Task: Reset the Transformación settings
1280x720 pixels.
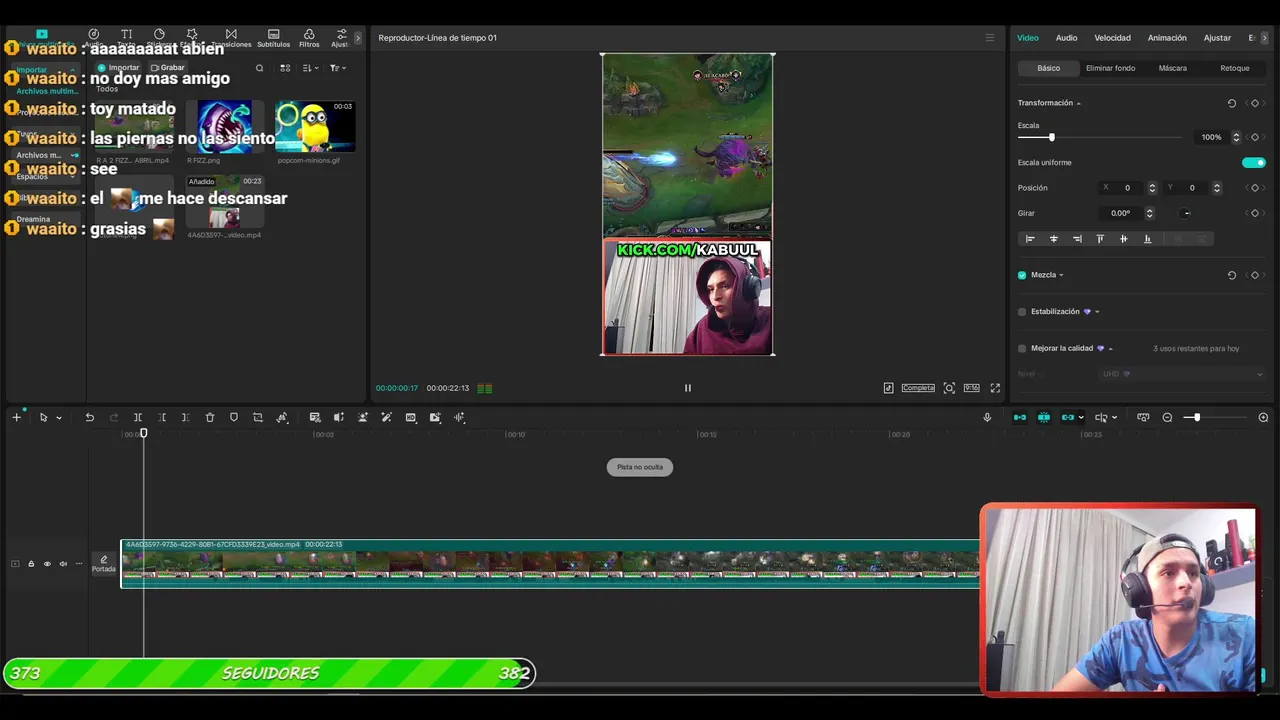Action: (1232, 103)
